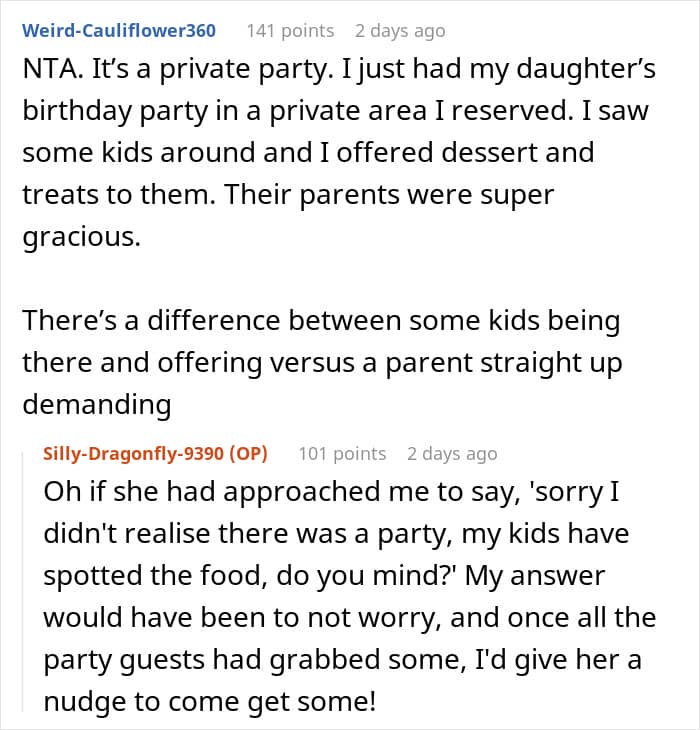Image resolution: width=700 pixels, height=730 pixels.
Task: Open Weird-Cauliflower360's user profile
Action: click(119, 30)
